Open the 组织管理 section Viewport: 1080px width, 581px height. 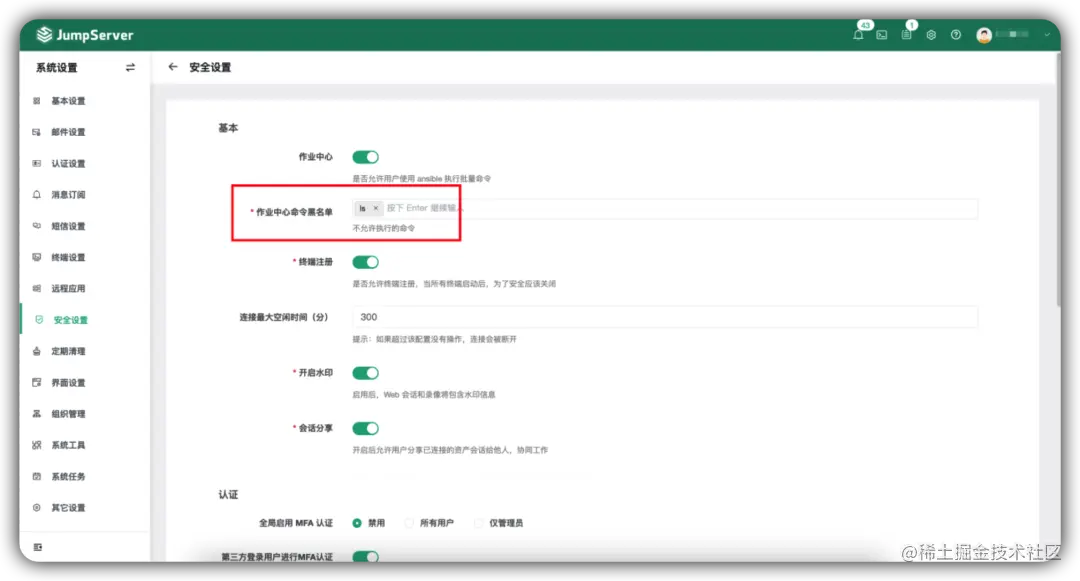pos(70,413)
